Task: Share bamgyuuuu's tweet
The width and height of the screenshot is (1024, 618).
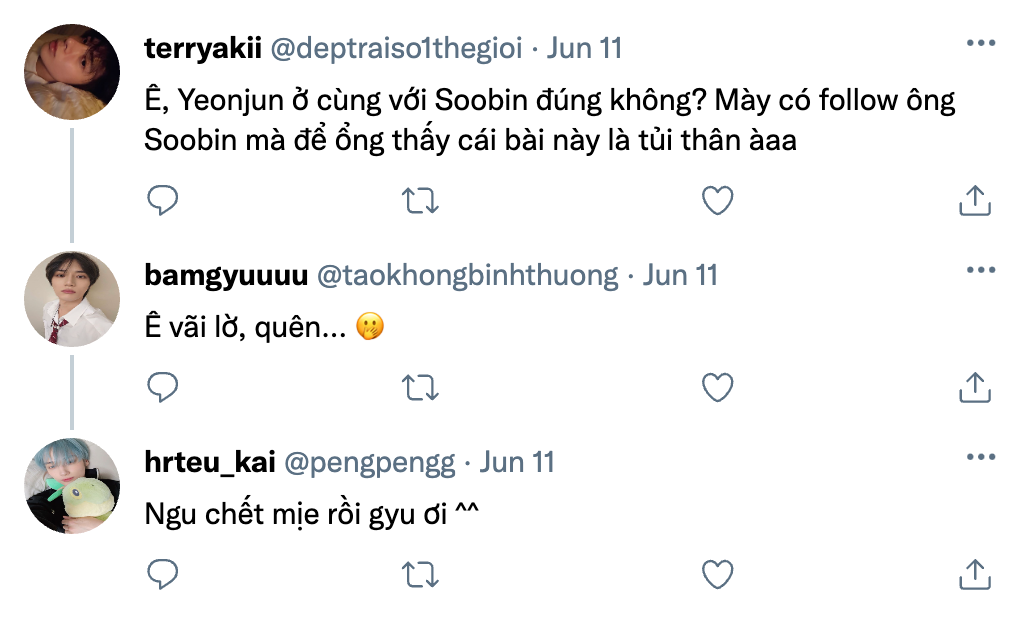Action: 974,386
